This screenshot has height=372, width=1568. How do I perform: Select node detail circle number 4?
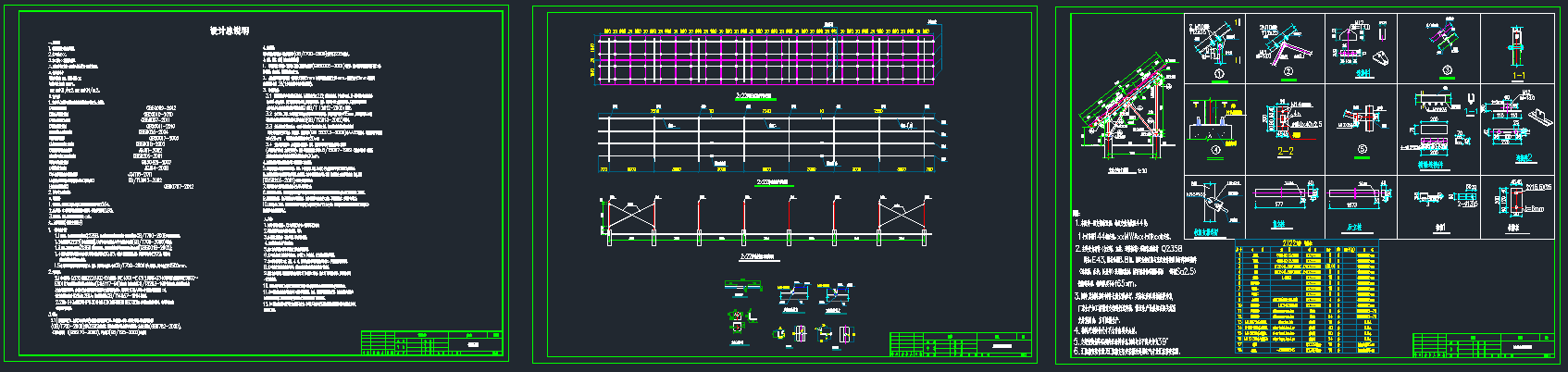point(1218,149)
